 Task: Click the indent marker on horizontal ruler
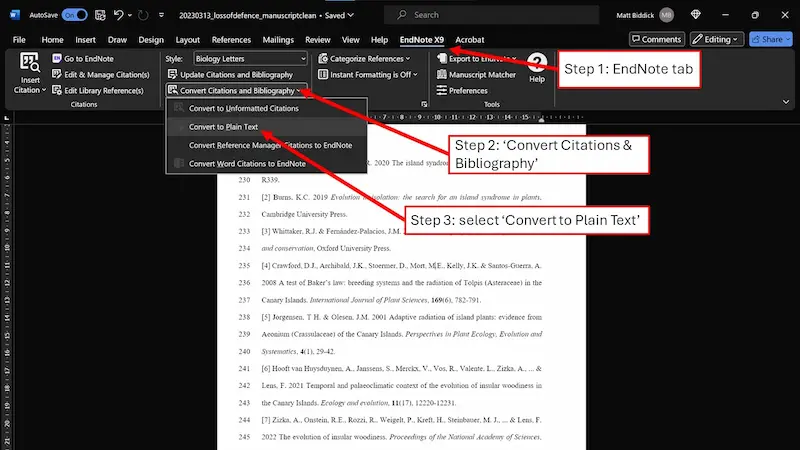click(x=541, y=119)
